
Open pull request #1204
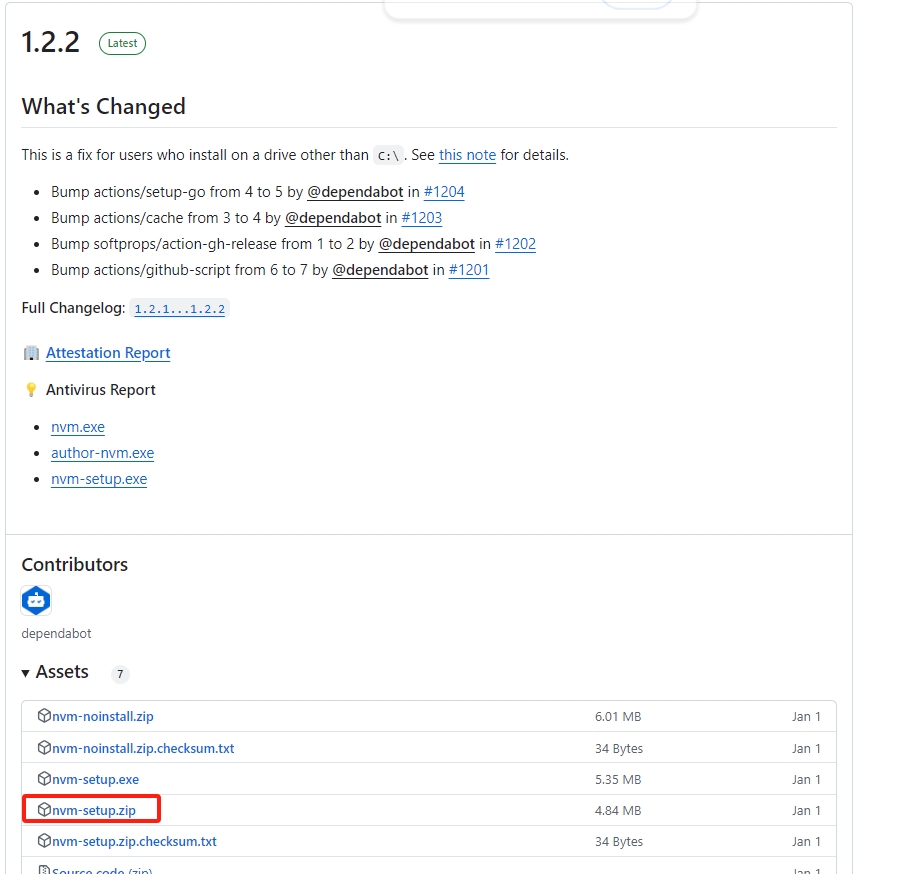tap(444, 192)
